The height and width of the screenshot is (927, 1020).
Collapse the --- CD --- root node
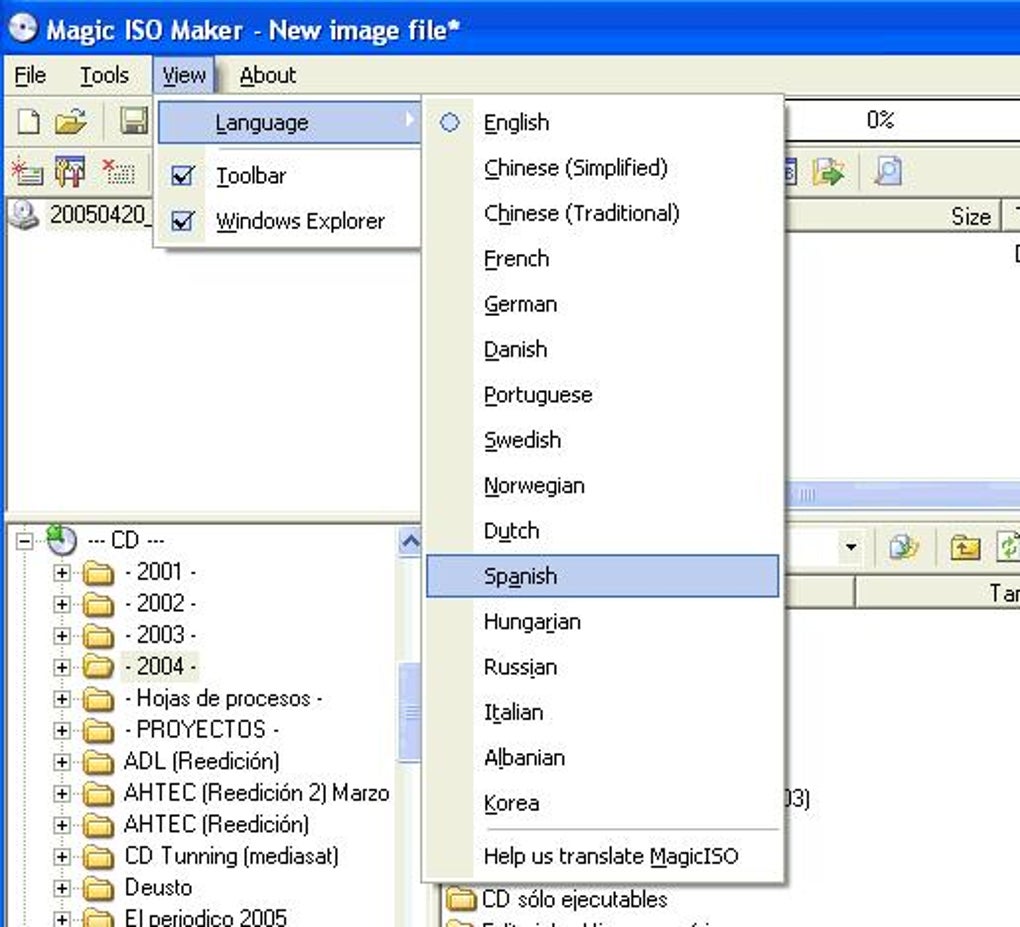point(24,541)
